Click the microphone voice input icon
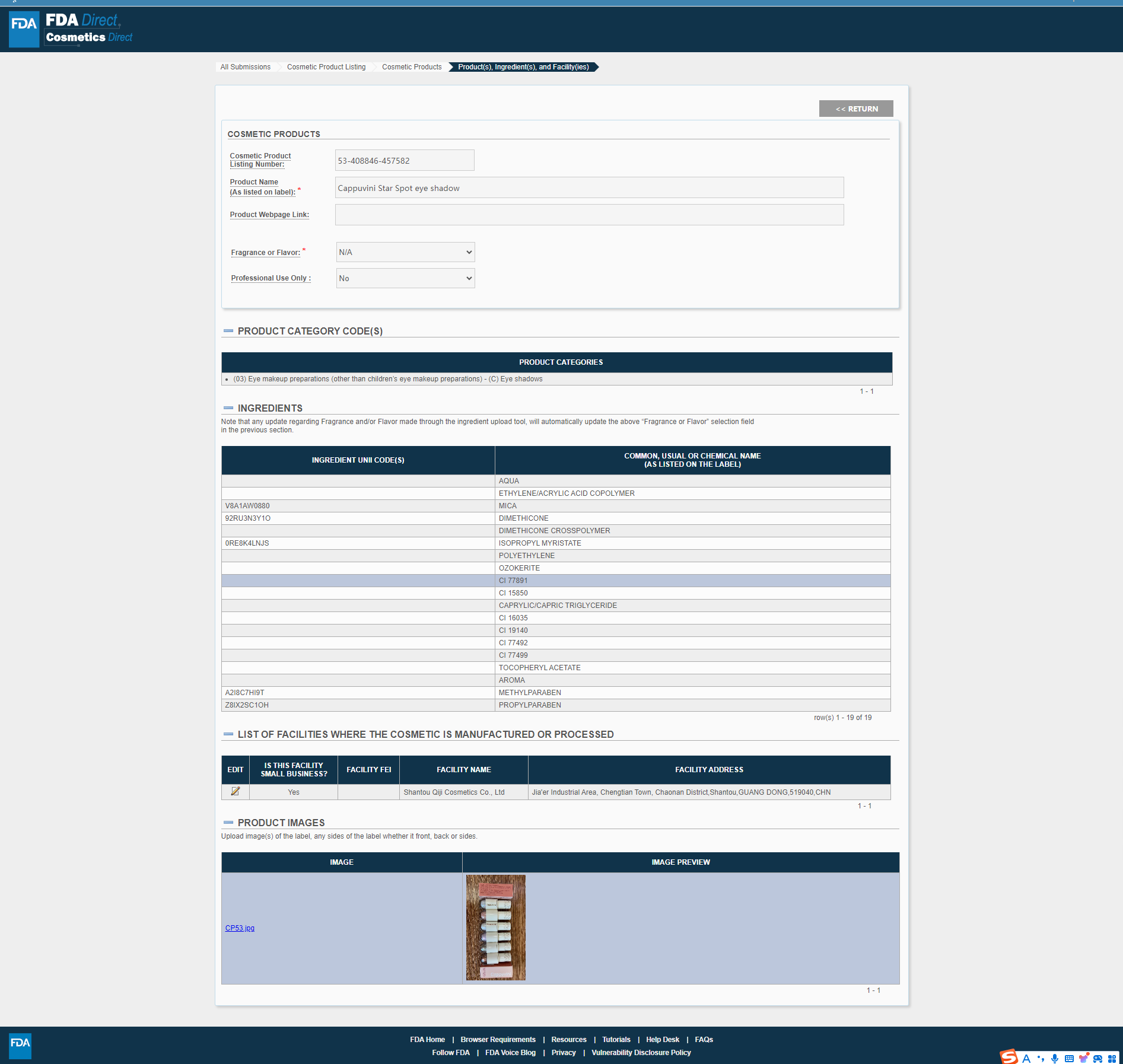 point(1055,1059)
